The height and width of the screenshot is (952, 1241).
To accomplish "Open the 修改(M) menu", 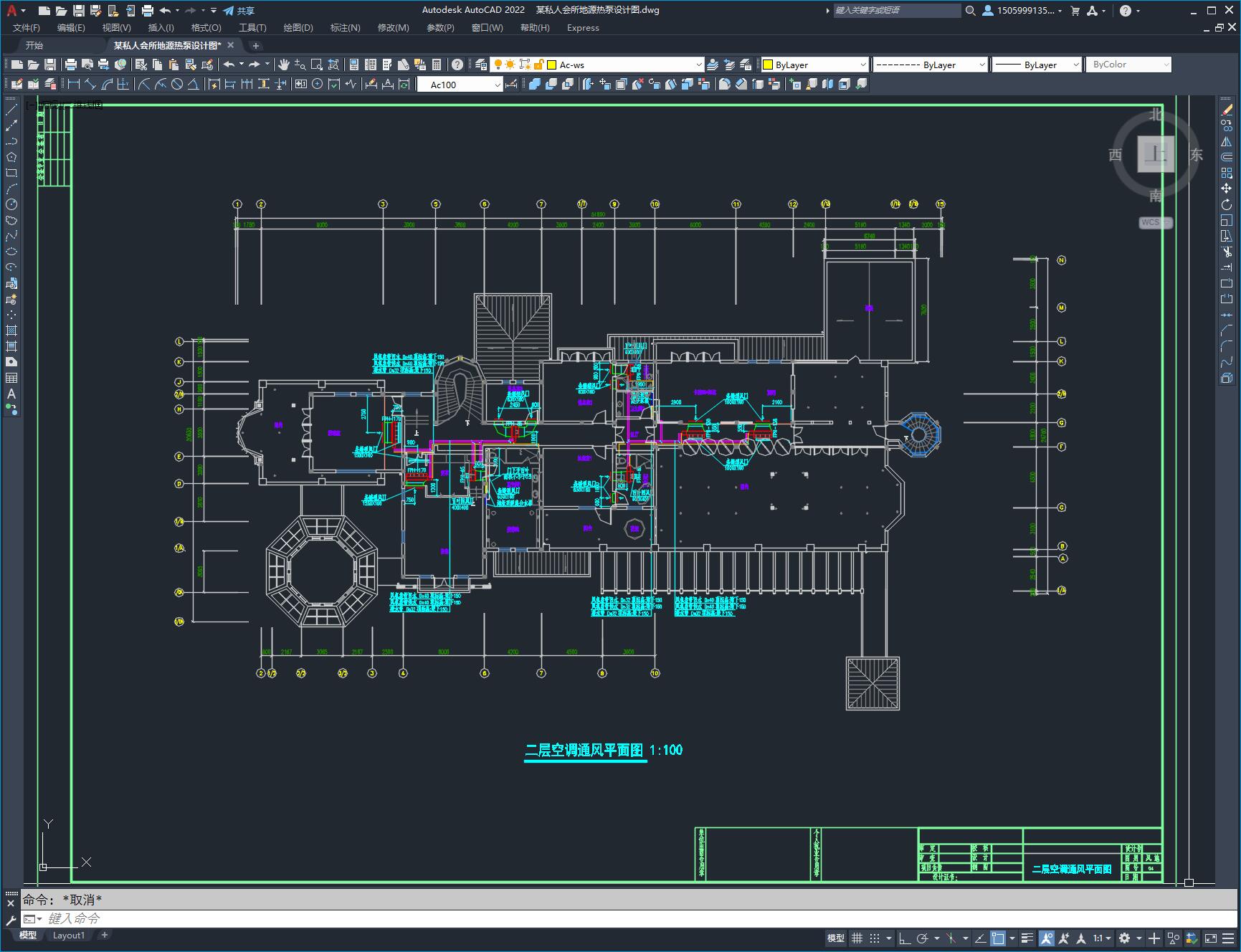I will [x=393, y=28].
